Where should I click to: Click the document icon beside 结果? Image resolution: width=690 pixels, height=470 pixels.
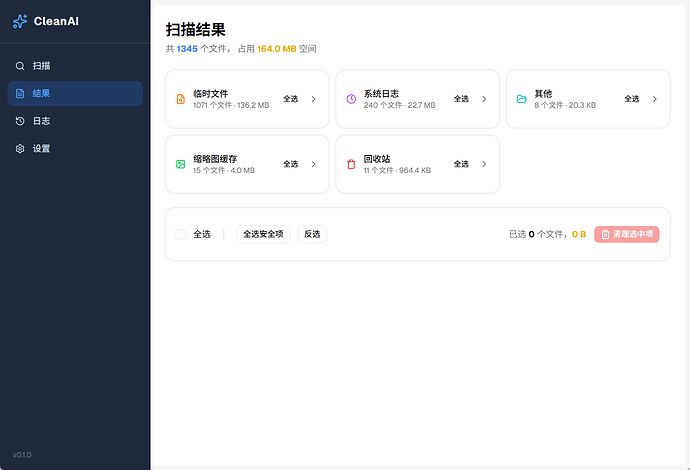[x=20, y=93]
